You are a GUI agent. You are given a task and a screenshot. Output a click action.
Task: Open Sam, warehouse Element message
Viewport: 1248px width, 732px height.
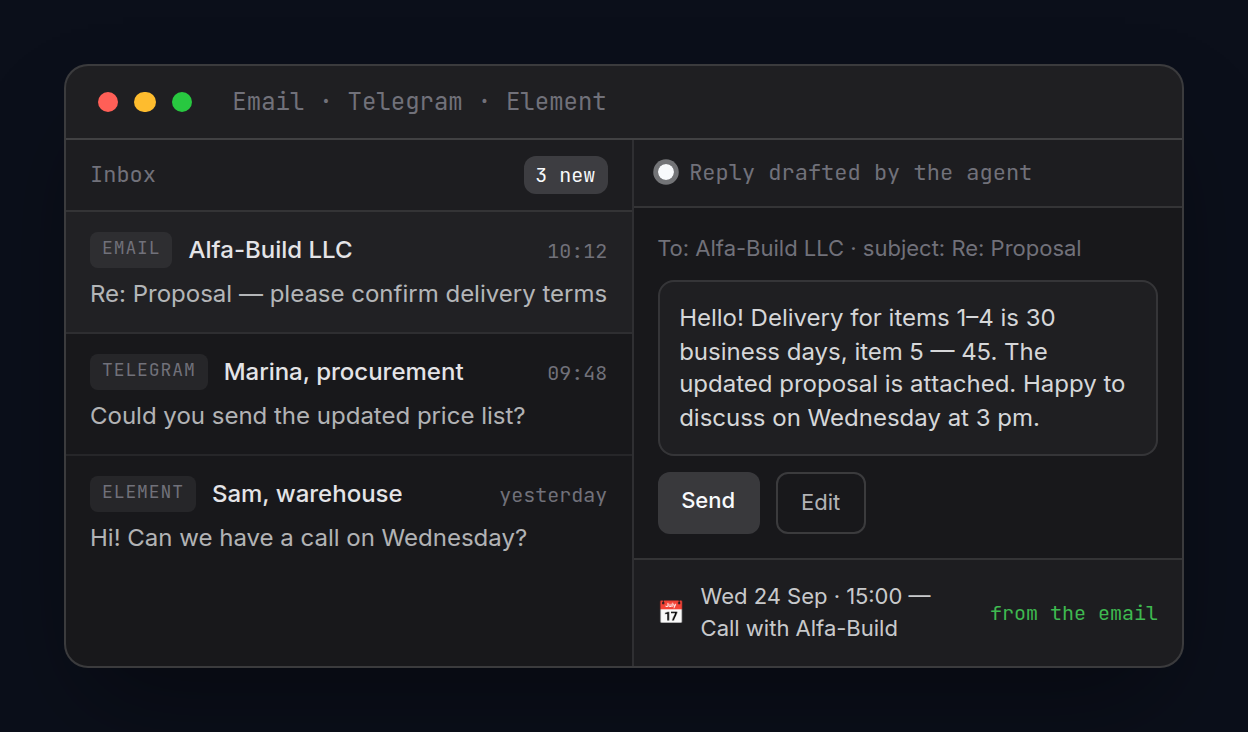349,516
